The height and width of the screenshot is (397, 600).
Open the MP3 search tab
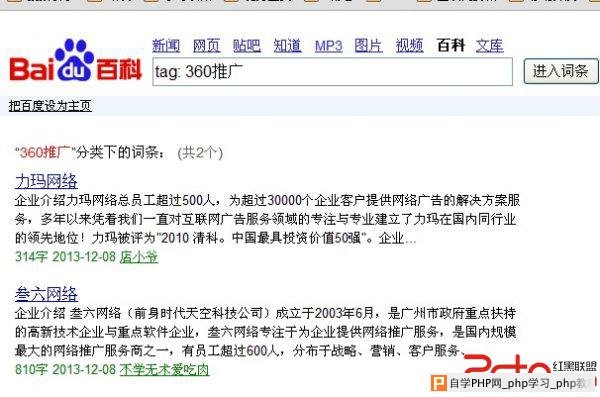click(x=329, y=46)
